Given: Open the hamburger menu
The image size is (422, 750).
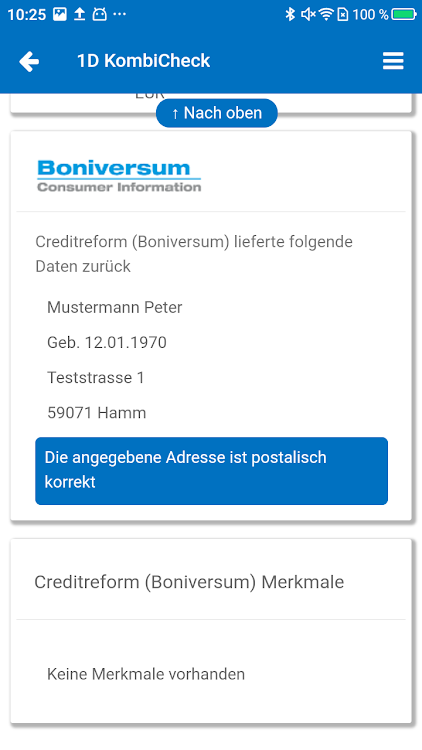Looking at the screenshot, I should [393, 61].
